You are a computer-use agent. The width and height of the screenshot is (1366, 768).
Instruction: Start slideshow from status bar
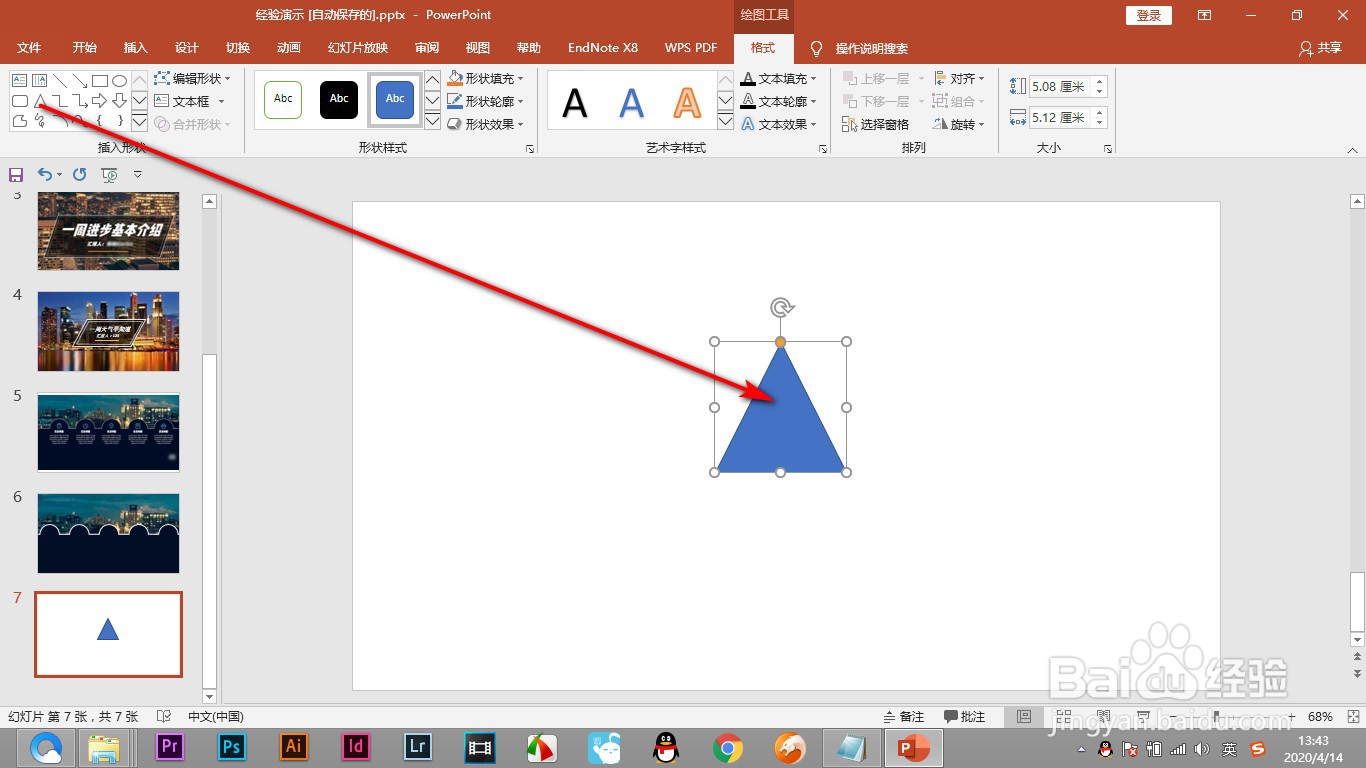tap(1143, 717)
